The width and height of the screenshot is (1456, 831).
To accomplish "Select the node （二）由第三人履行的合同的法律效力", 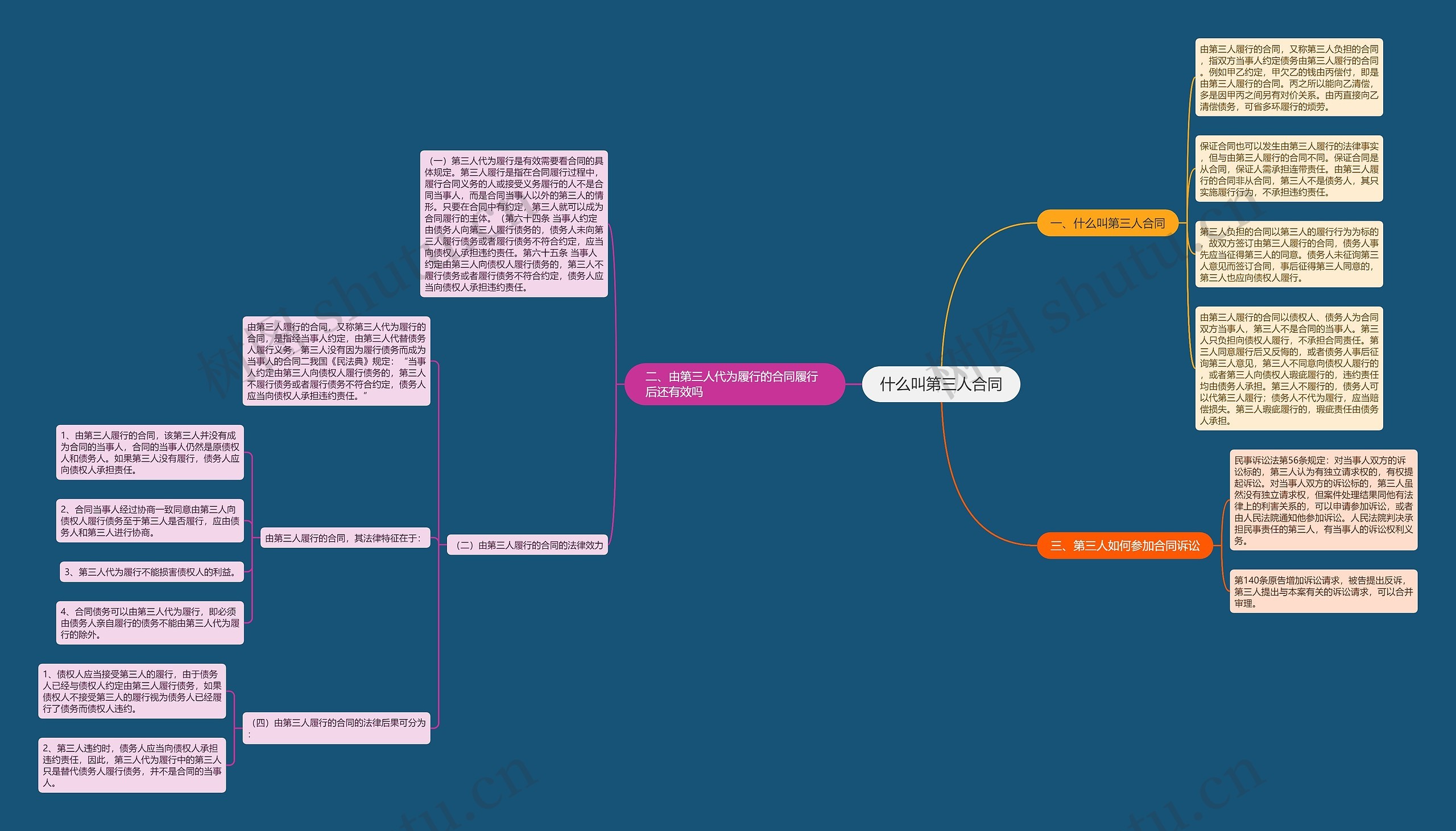I will pyautogui.click(x=527, y=545).
